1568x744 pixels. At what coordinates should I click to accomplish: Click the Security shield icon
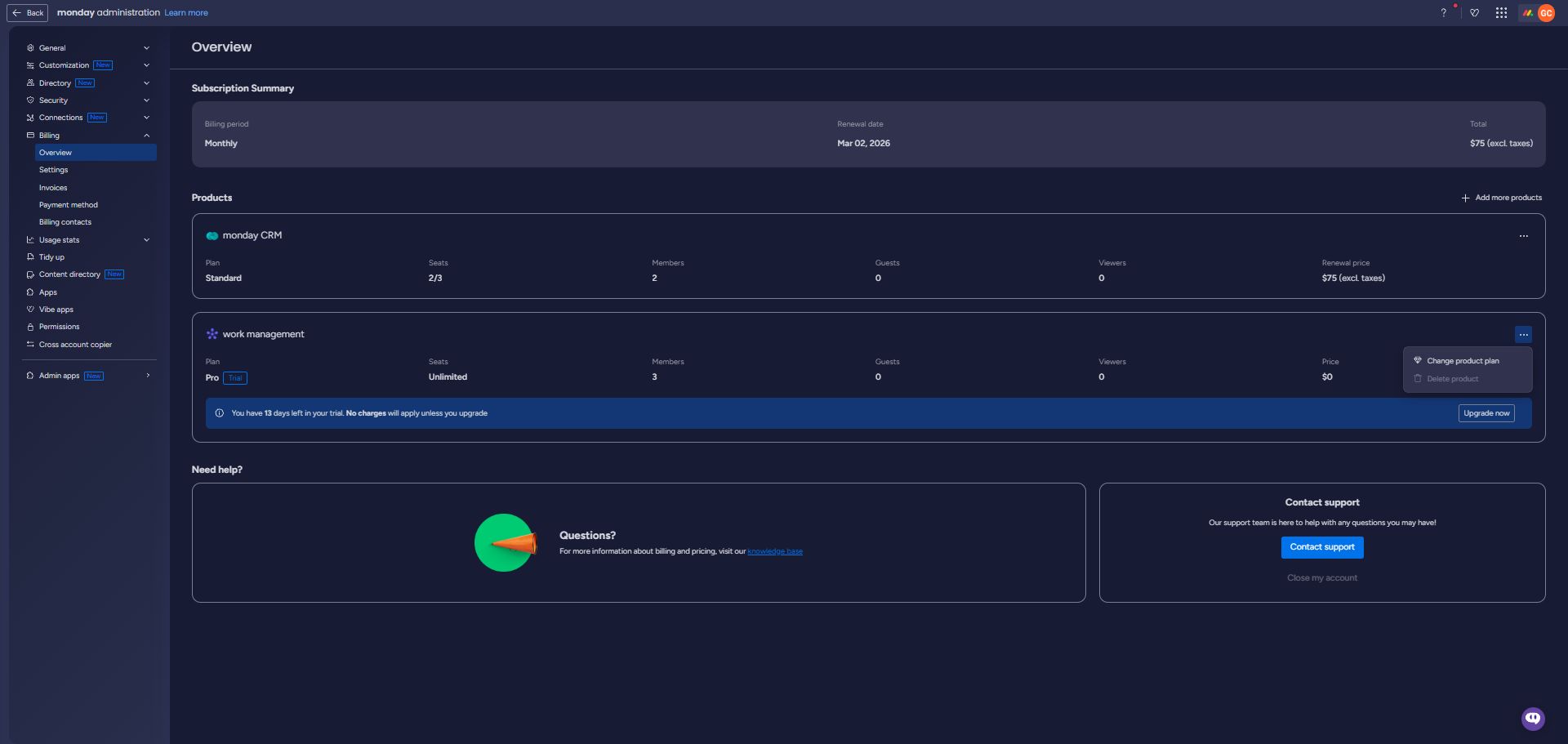(x=30, y=100)
